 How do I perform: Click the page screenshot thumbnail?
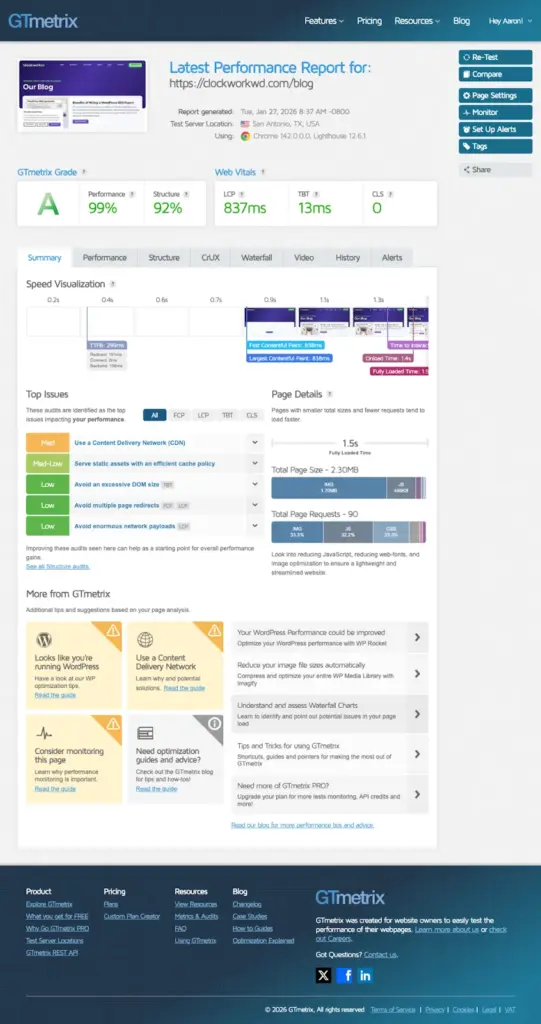[82, 96]
